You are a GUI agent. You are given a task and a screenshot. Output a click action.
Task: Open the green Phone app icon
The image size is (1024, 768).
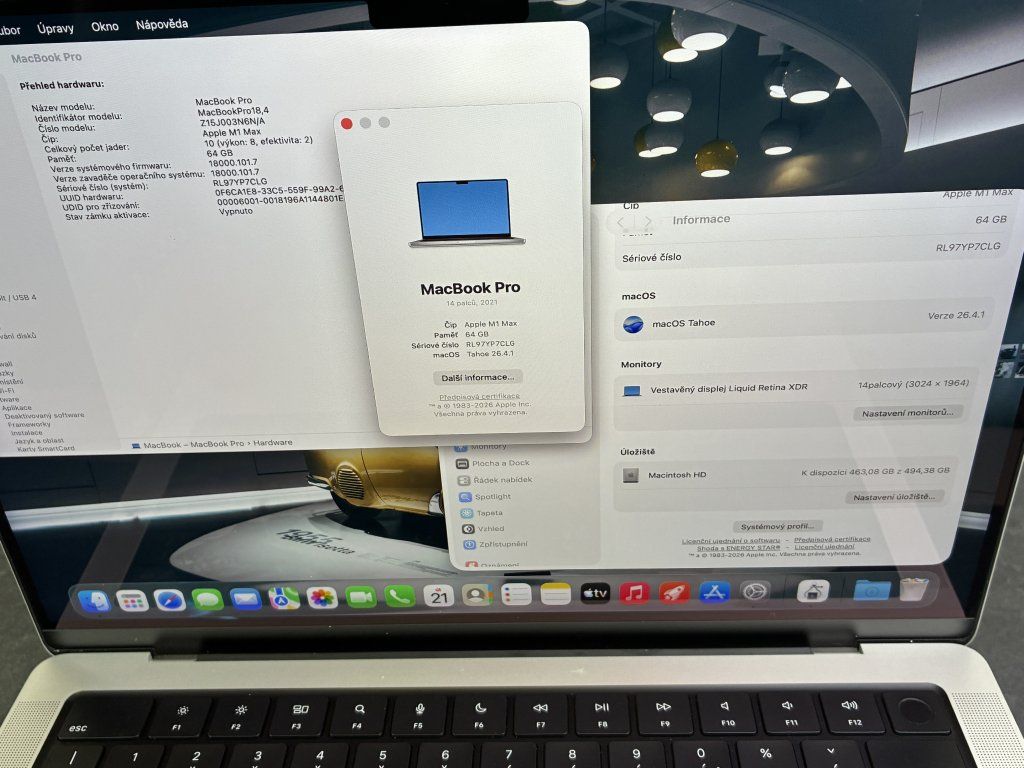tap(399, 596)
